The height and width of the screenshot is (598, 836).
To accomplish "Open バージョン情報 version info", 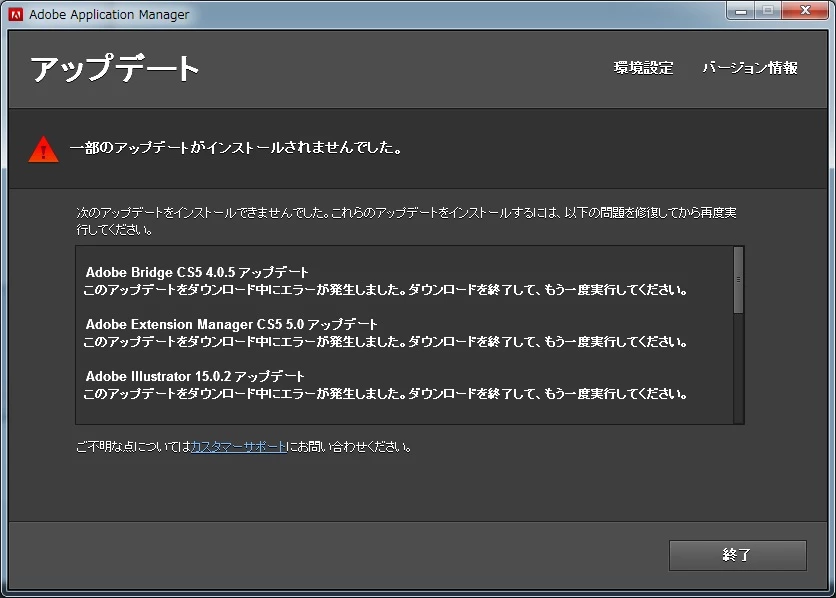I will coord(750,68).
